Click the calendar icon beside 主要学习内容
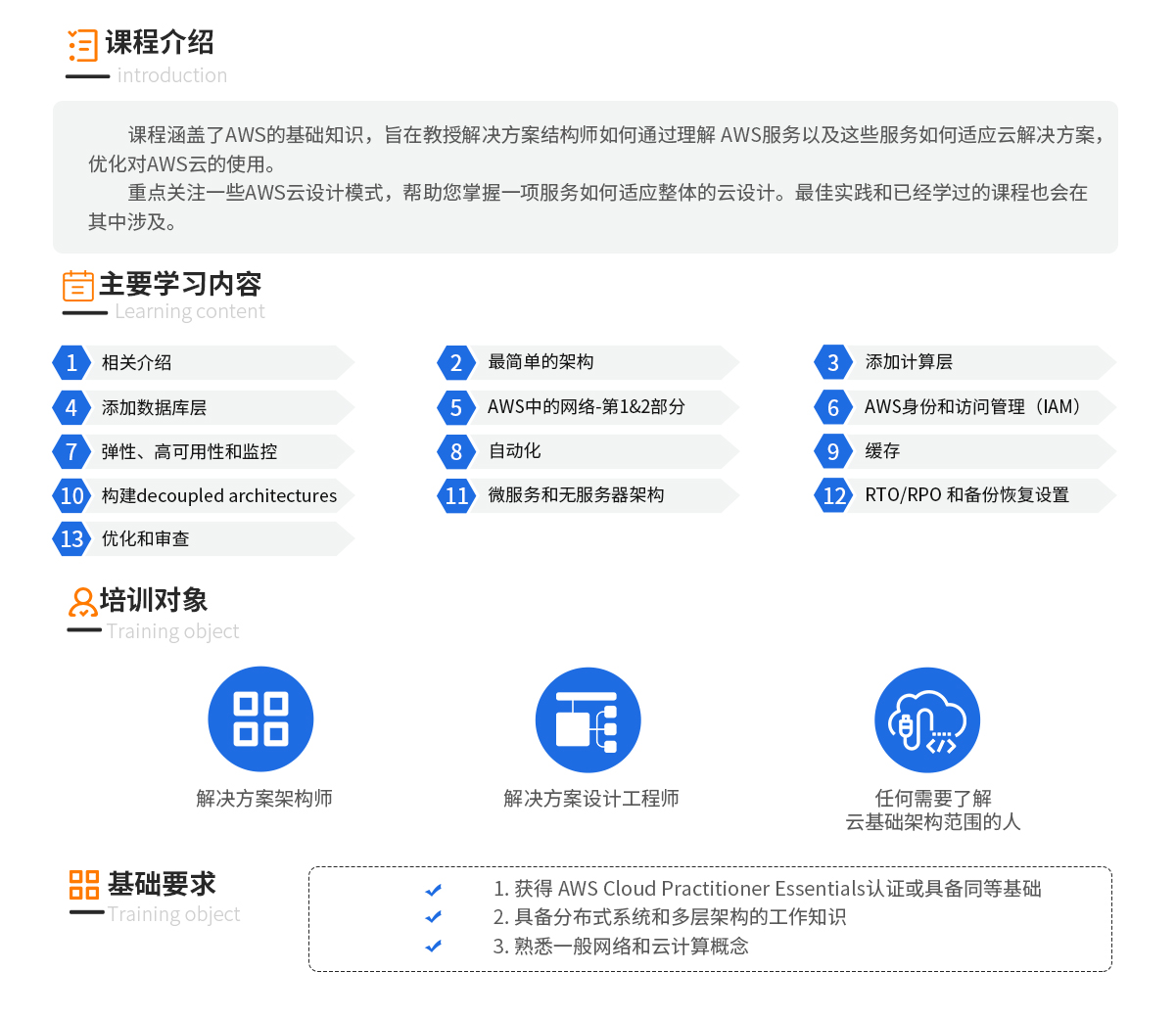Viewport: 1176px width, 1018px height. (78, 286)
